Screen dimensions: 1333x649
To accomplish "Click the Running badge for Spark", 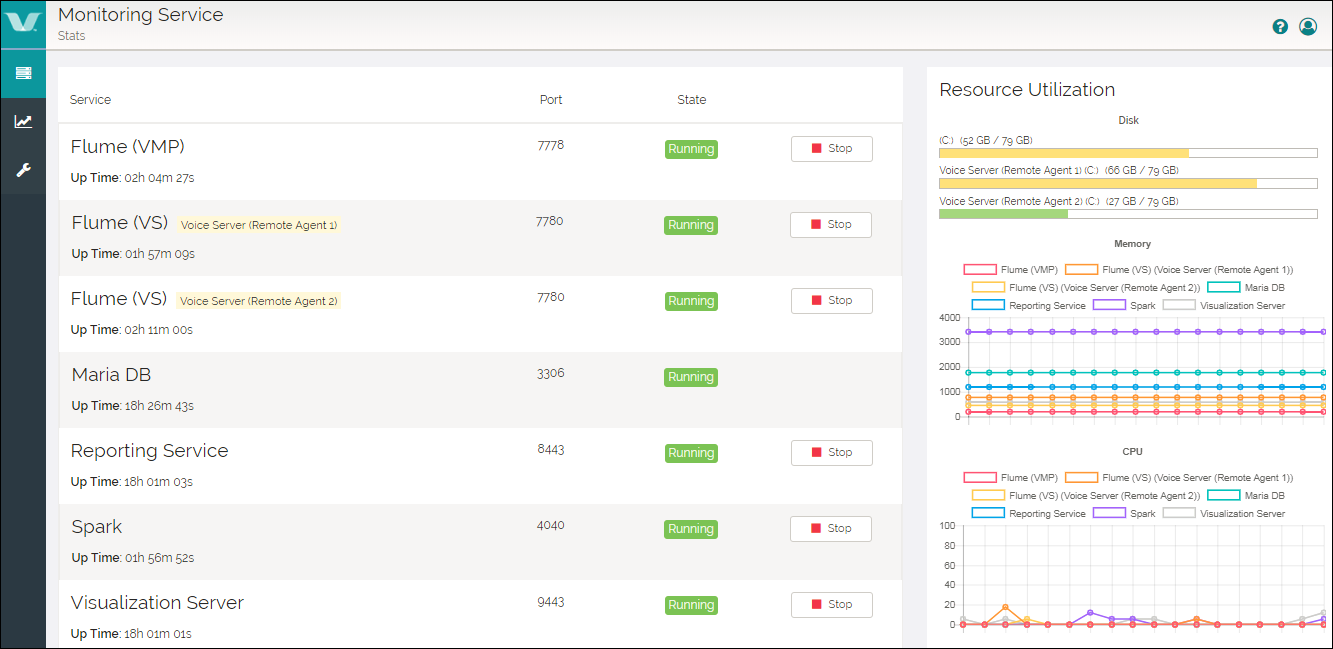I will pyautogui.click(x=690, y=528).
